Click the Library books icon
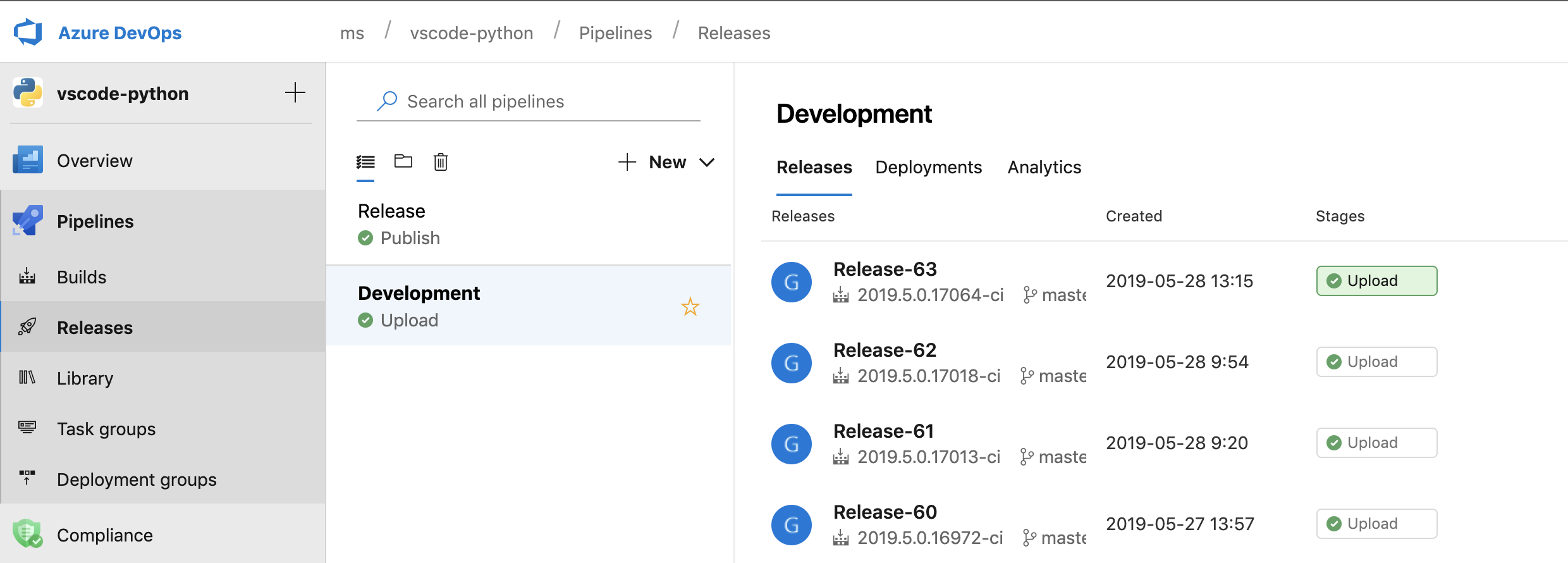 [27, 378]
